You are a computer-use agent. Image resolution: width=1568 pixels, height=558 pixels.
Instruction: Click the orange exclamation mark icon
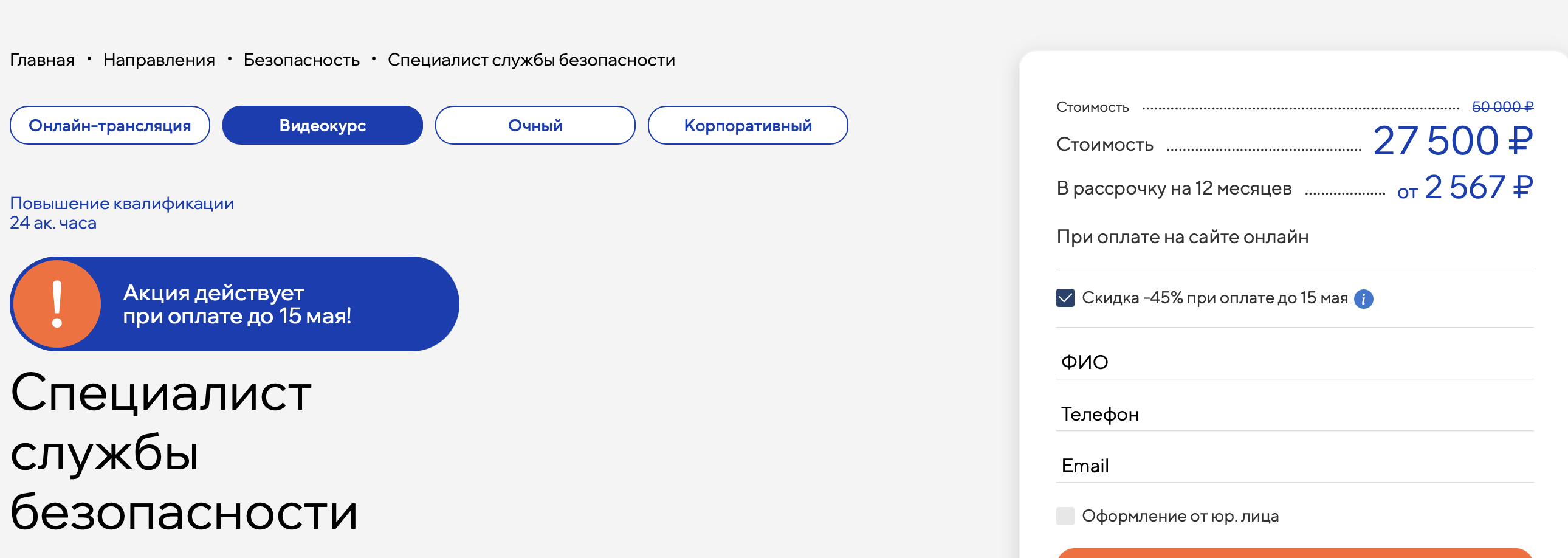57,304
